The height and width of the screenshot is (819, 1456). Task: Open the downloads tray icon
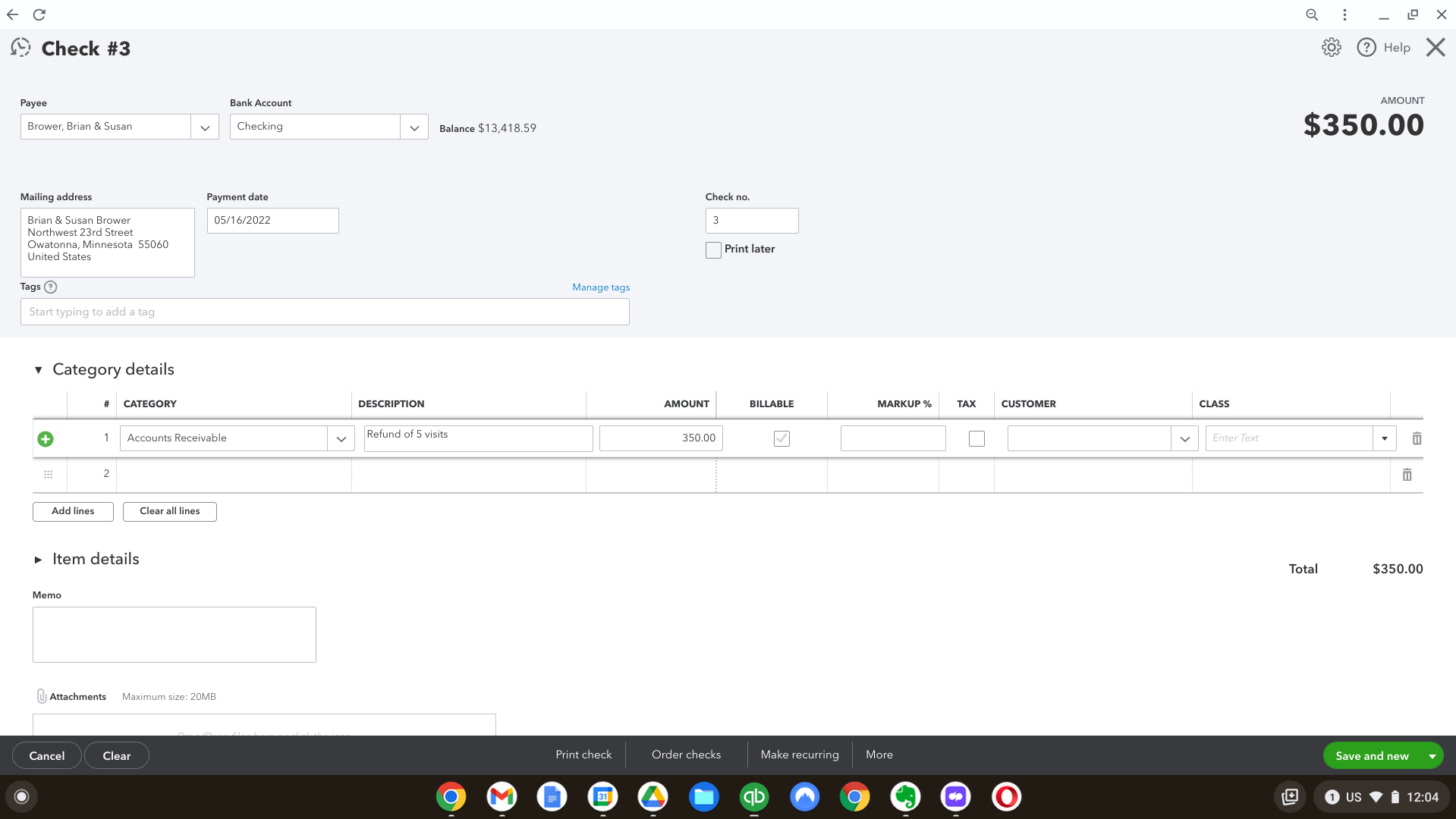(x=1289, y=797)
